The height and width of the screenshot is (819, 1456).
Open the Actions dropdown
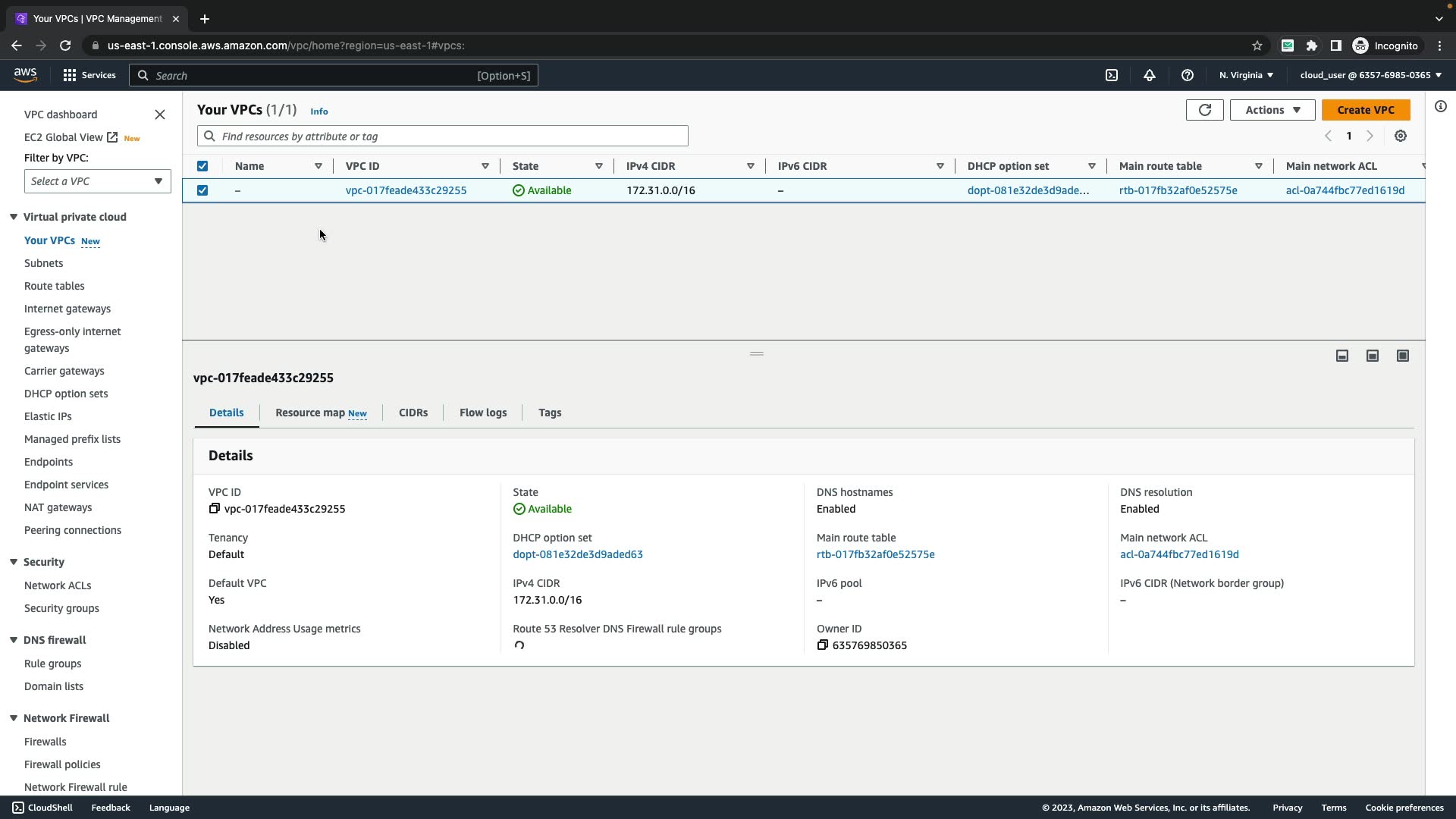(1272, 110)
